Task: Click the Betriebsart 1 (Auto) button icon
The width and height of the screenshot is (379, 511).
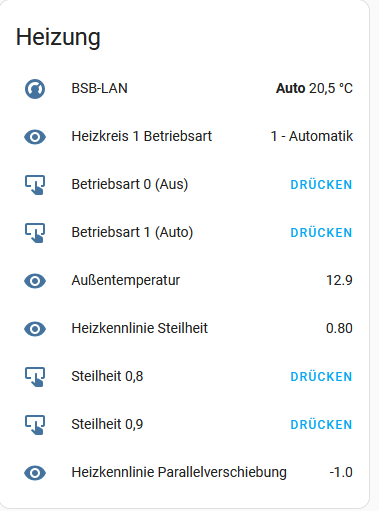Action: click(x=35, y=233)
